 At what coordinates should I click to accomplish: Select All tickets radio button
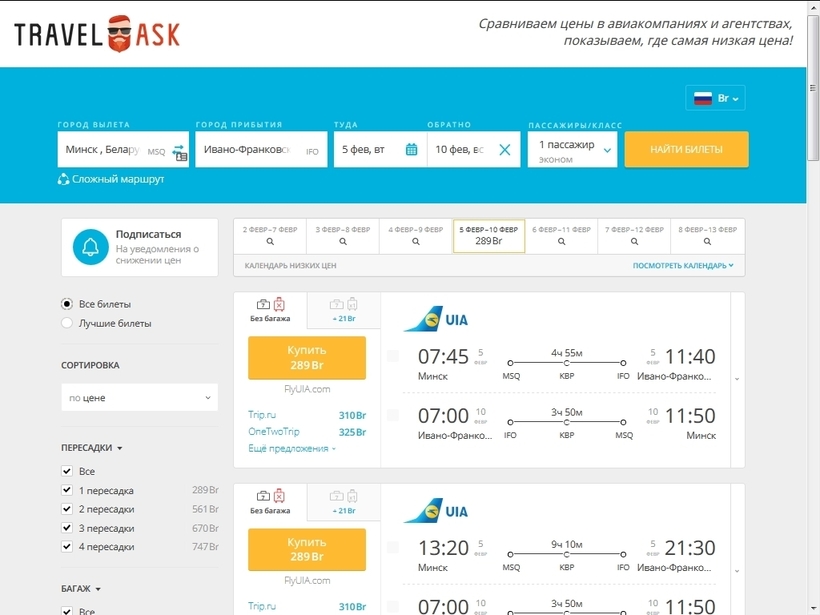[x=67, y=304]
